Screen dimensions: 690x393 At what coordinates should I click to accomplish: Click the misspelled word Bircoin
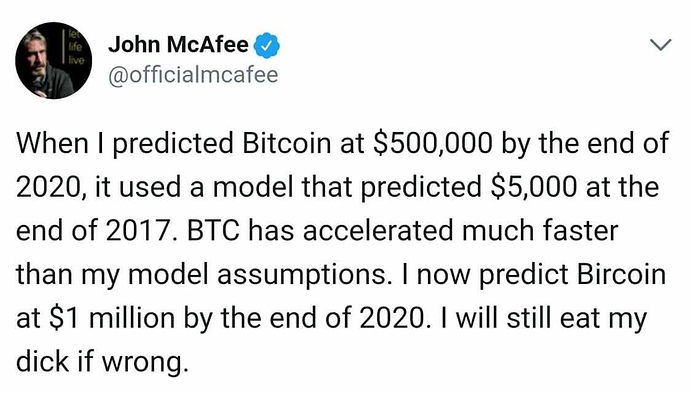[621, 274]
